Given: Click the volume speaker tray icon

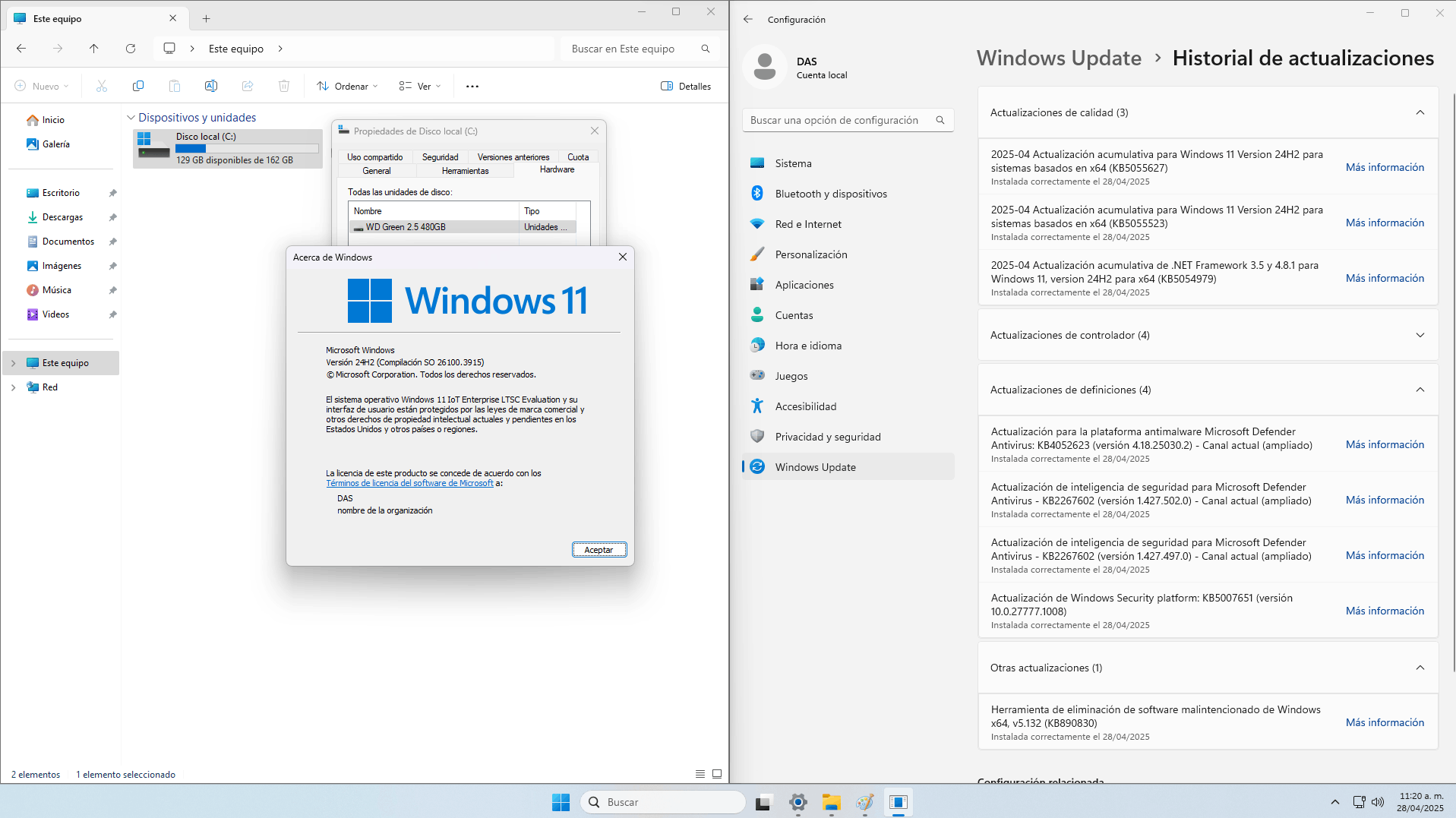Looking at the screenshot, I should point(1378,802).
